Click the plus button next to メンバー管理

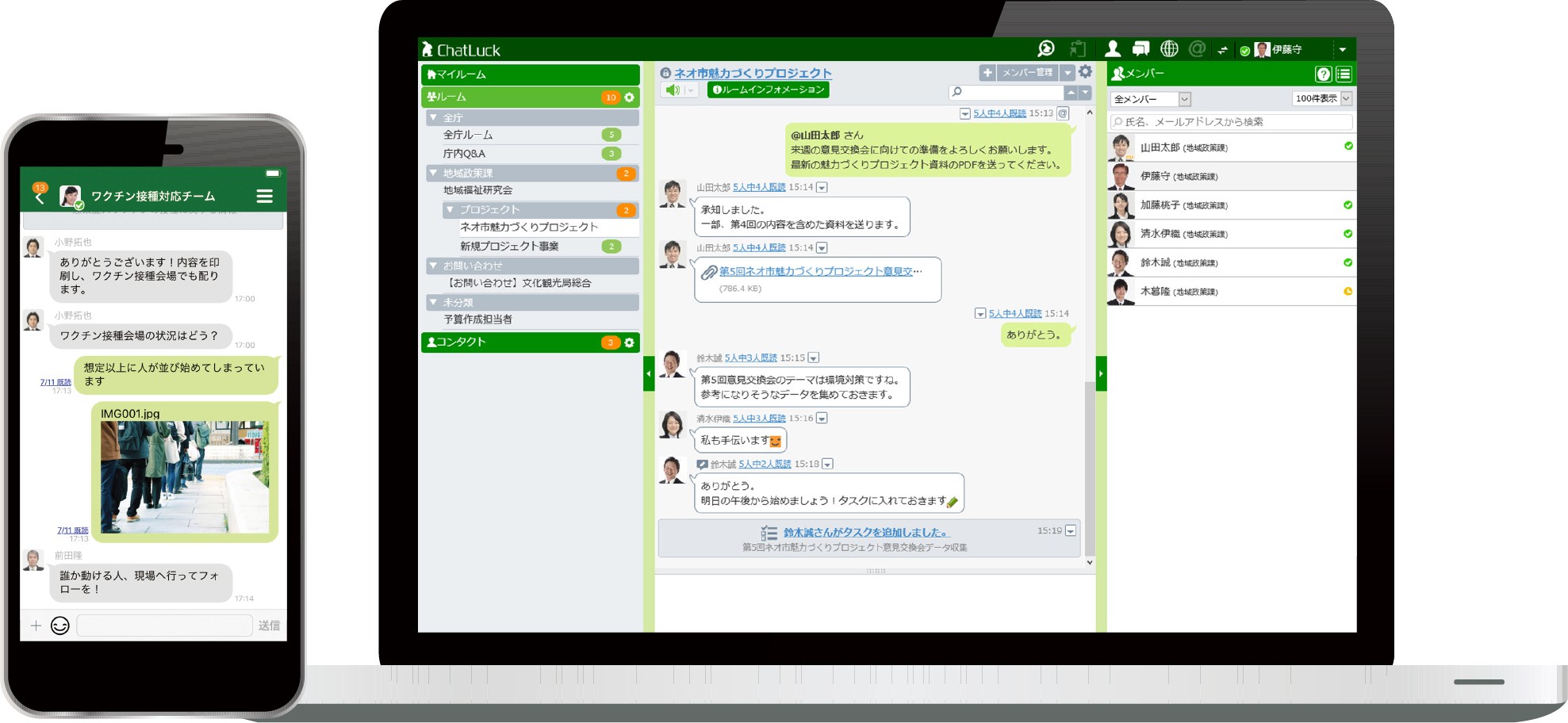987,73
